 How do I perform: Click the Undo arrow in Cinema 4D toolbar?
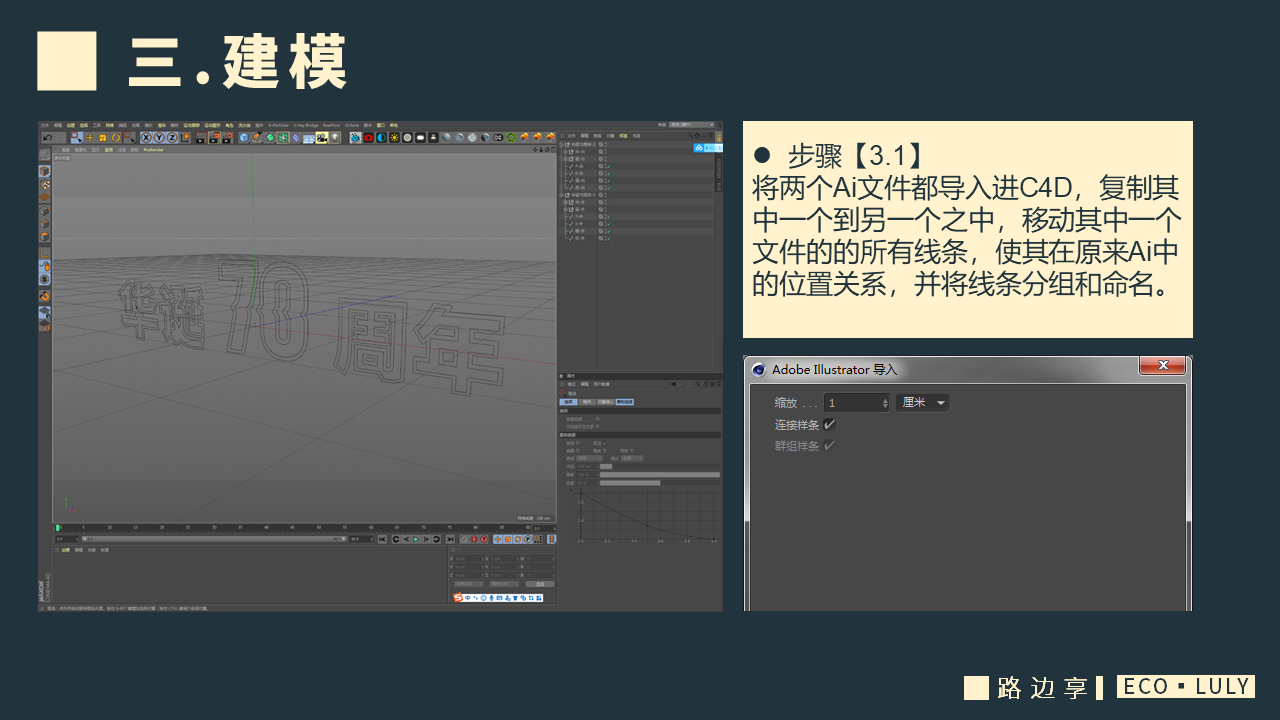pos(48,138)
